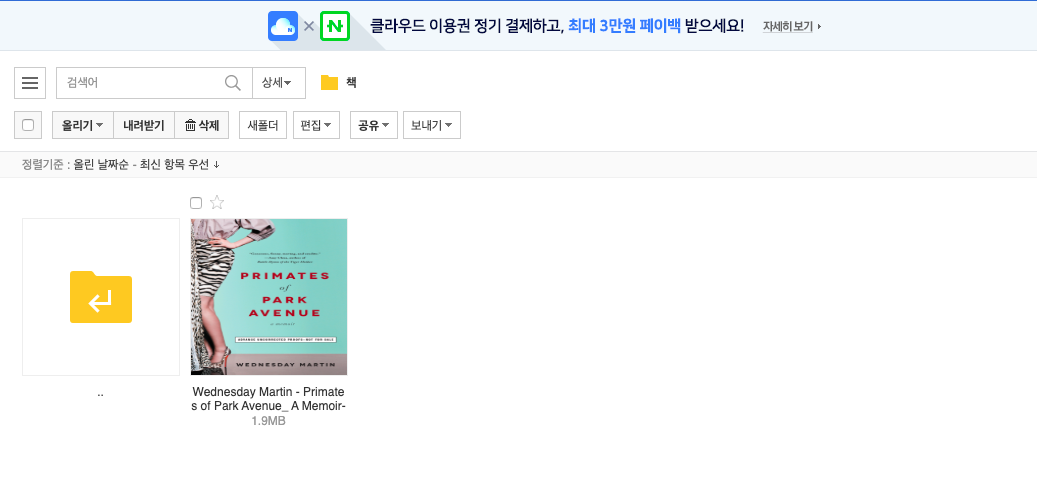
Task: Go to parent folder icon
Action: 101,297
